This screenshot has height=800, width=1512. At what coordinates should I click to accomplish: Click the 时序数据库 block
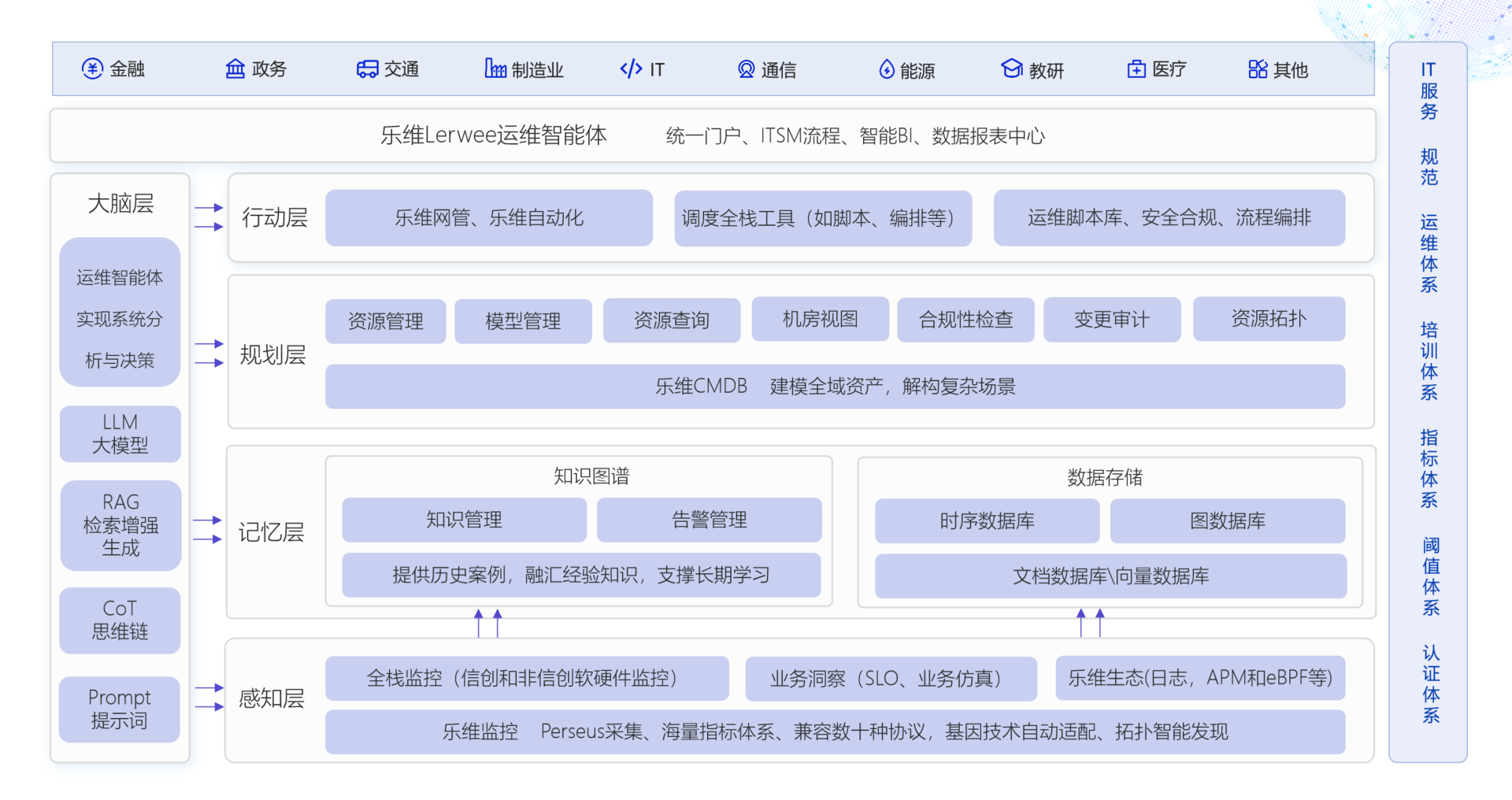tap(987, 521)
